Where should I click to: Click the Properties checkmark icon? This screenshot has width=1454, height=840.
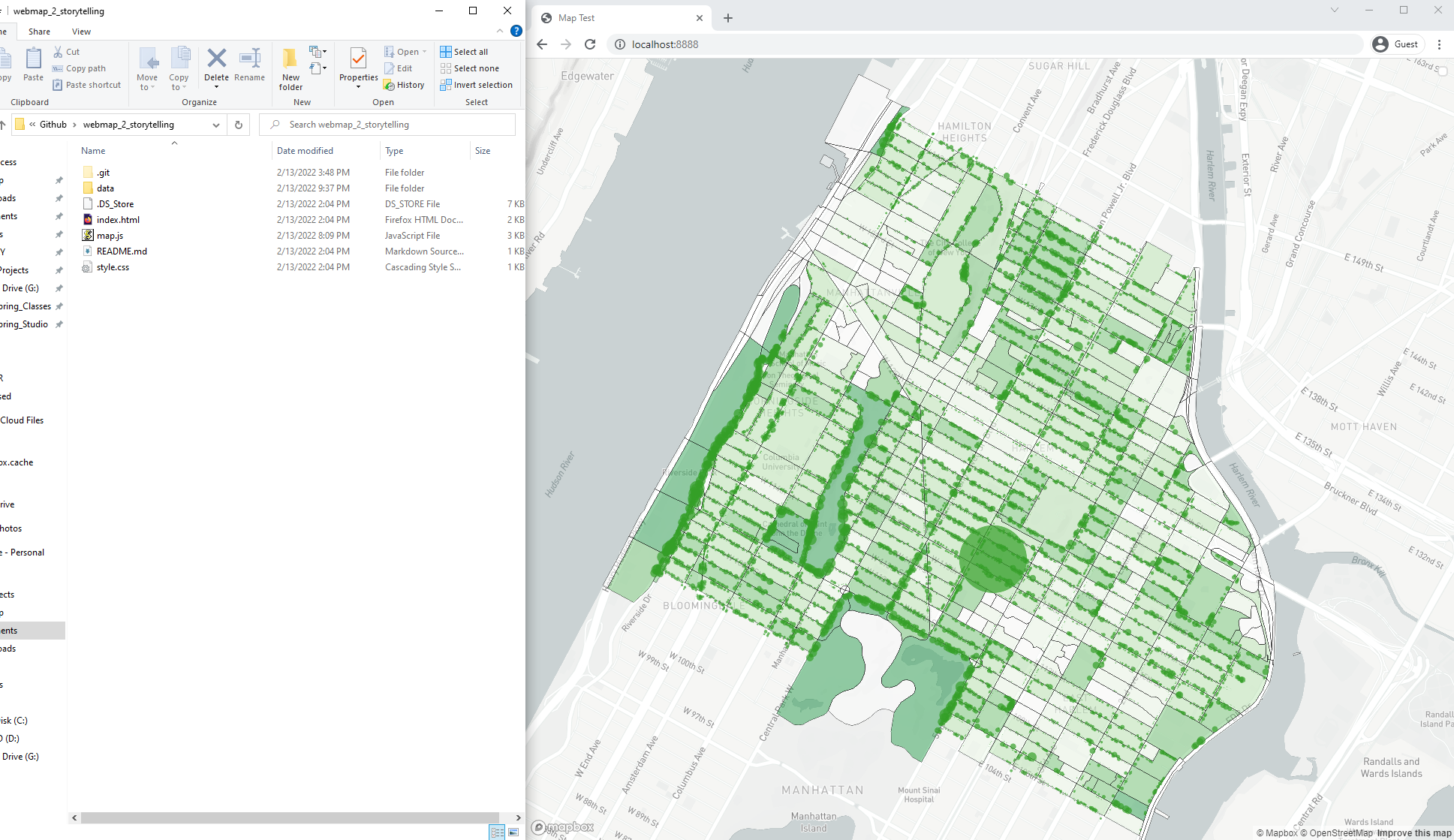tap(358, 59)
